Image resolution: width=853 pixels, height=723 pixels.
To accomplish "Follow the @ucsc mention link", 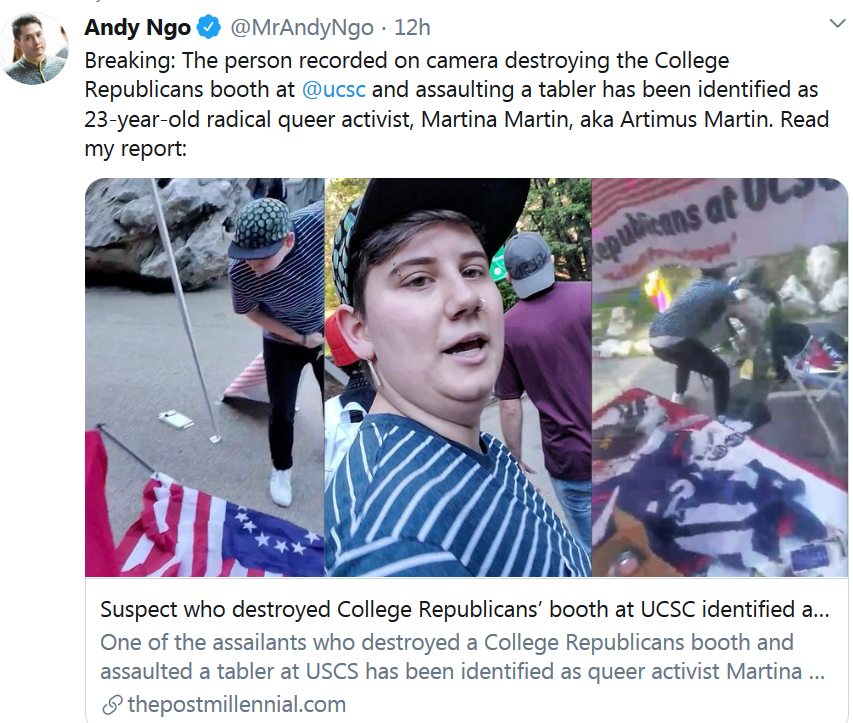I will [333, 89].
